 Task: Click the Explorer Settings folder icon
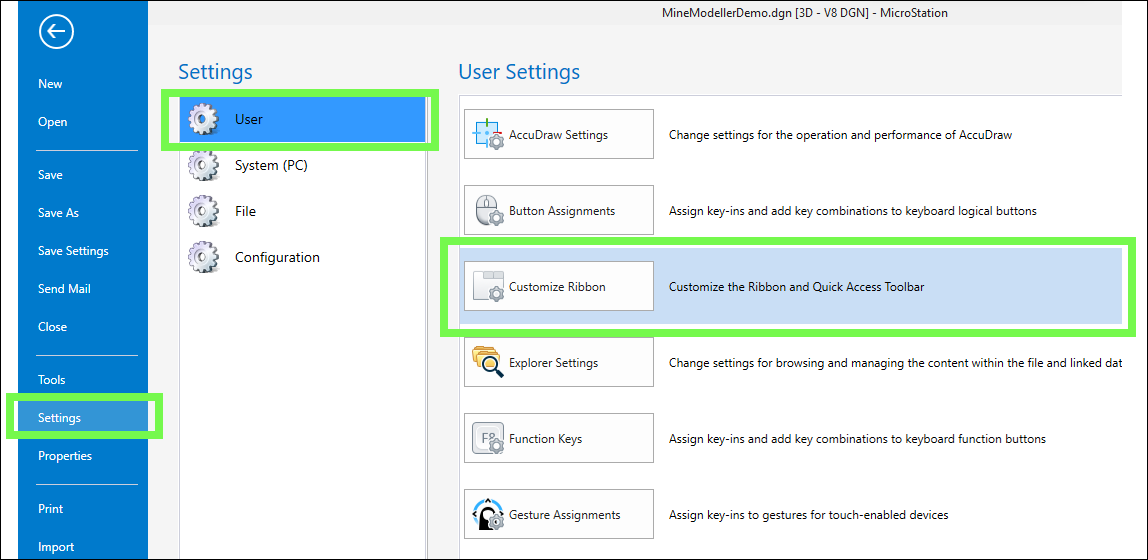point(488,363)
